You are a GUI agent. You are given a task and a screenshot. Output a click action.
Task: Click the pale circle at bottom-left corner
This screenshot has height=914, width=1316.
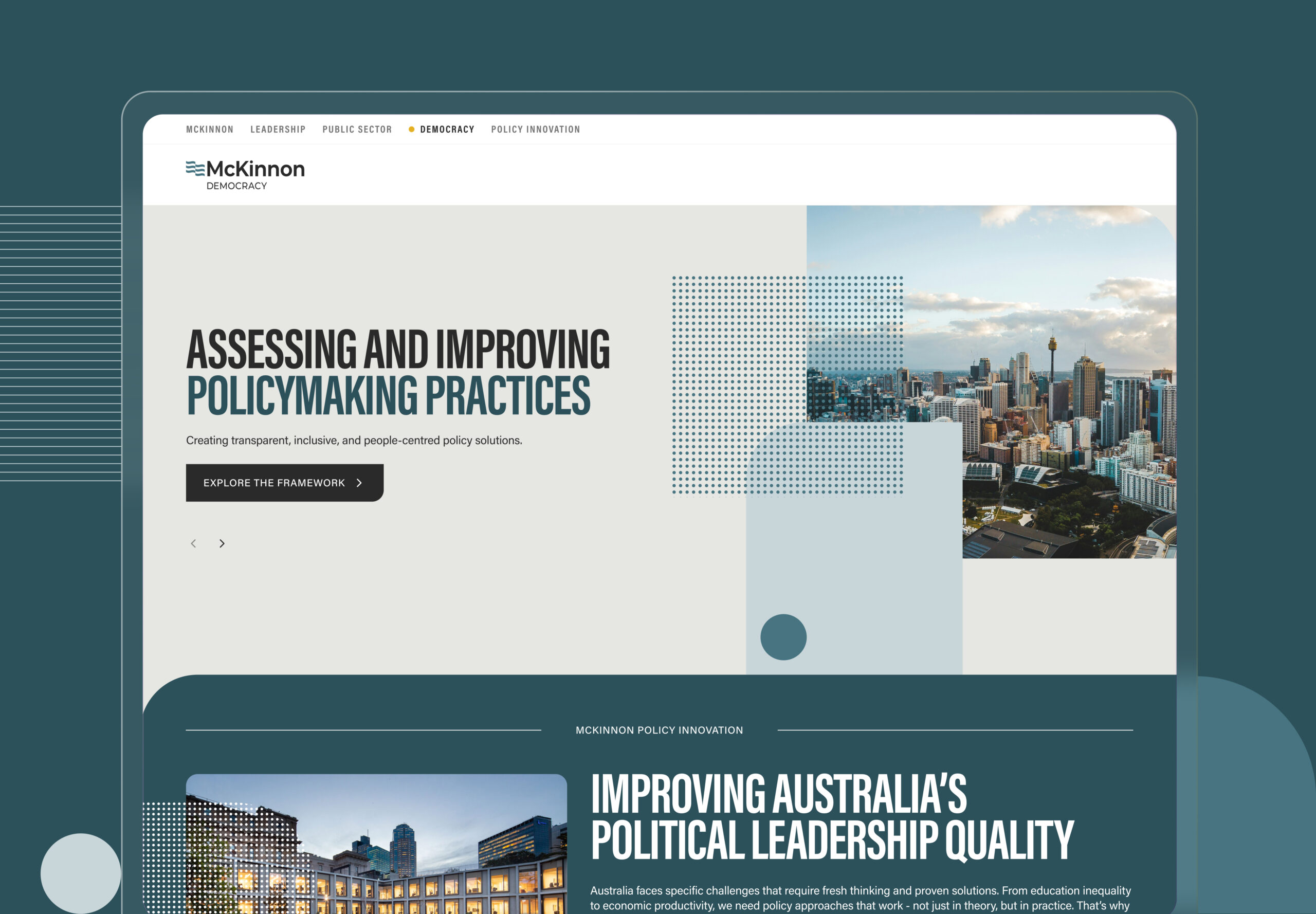click(x=80, y=873)
